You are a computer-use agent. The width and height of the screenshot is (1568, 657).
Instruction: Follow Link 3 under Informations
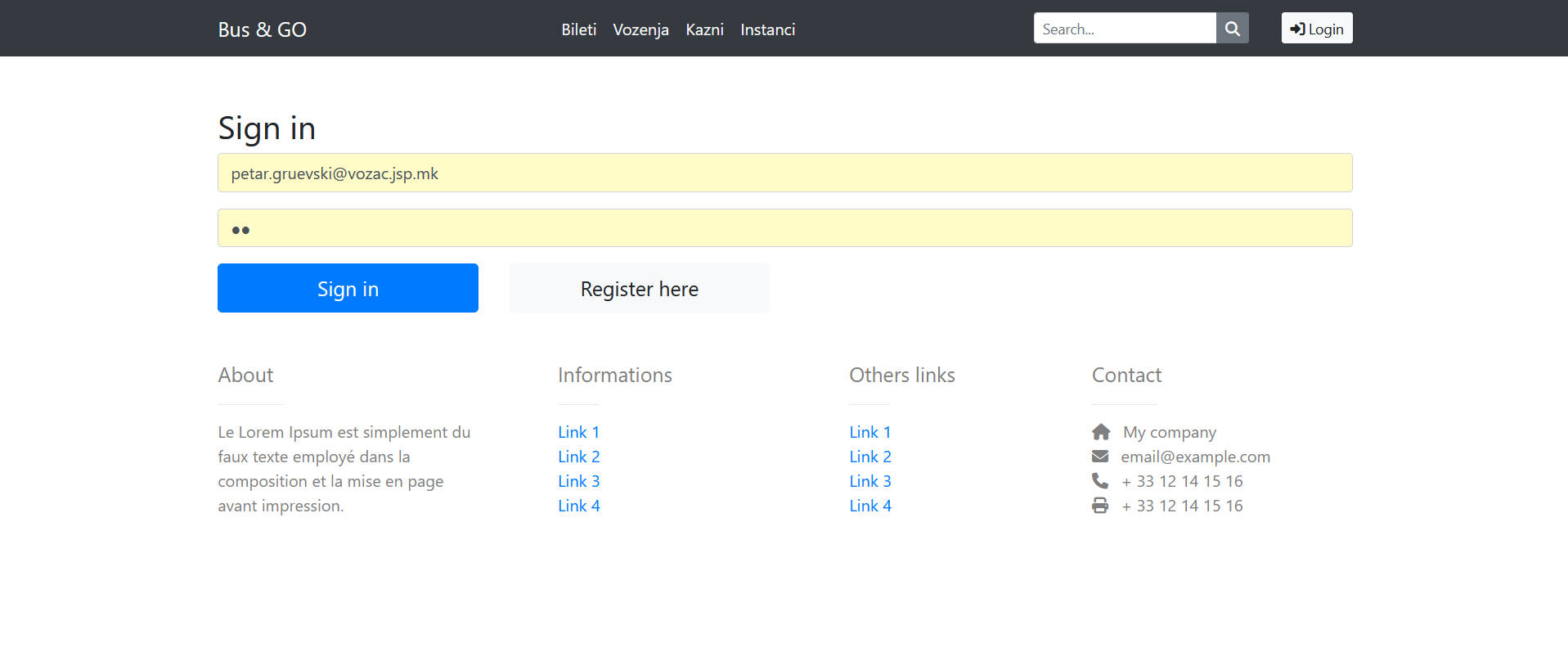[x=578, y=481]
